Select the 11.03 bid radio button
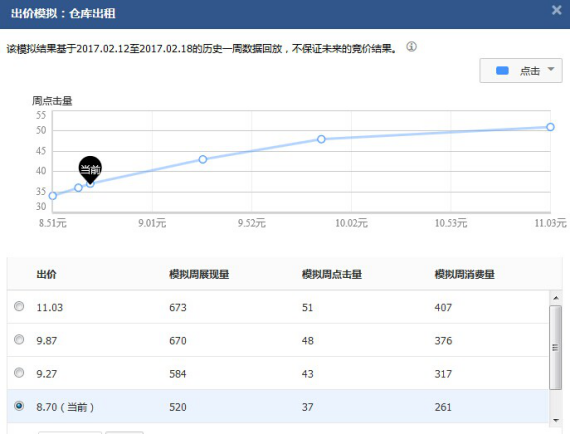Viewport: 570px width, 434px height. [19, 306]
